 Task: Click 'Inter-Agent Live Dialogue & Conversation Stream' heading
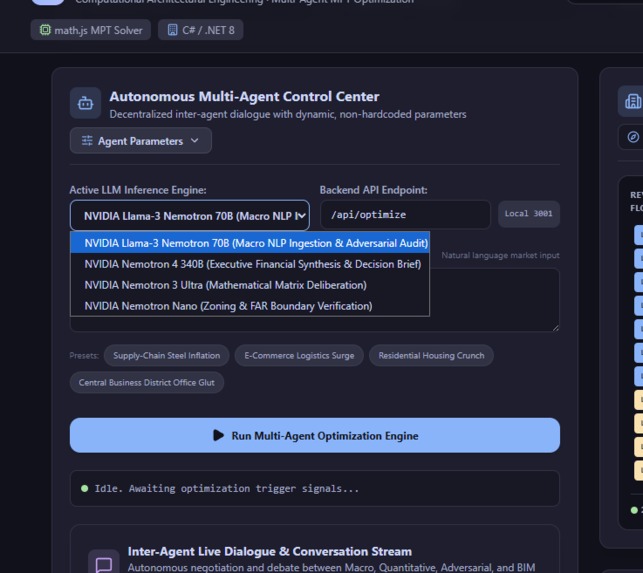tap(269, 551)
